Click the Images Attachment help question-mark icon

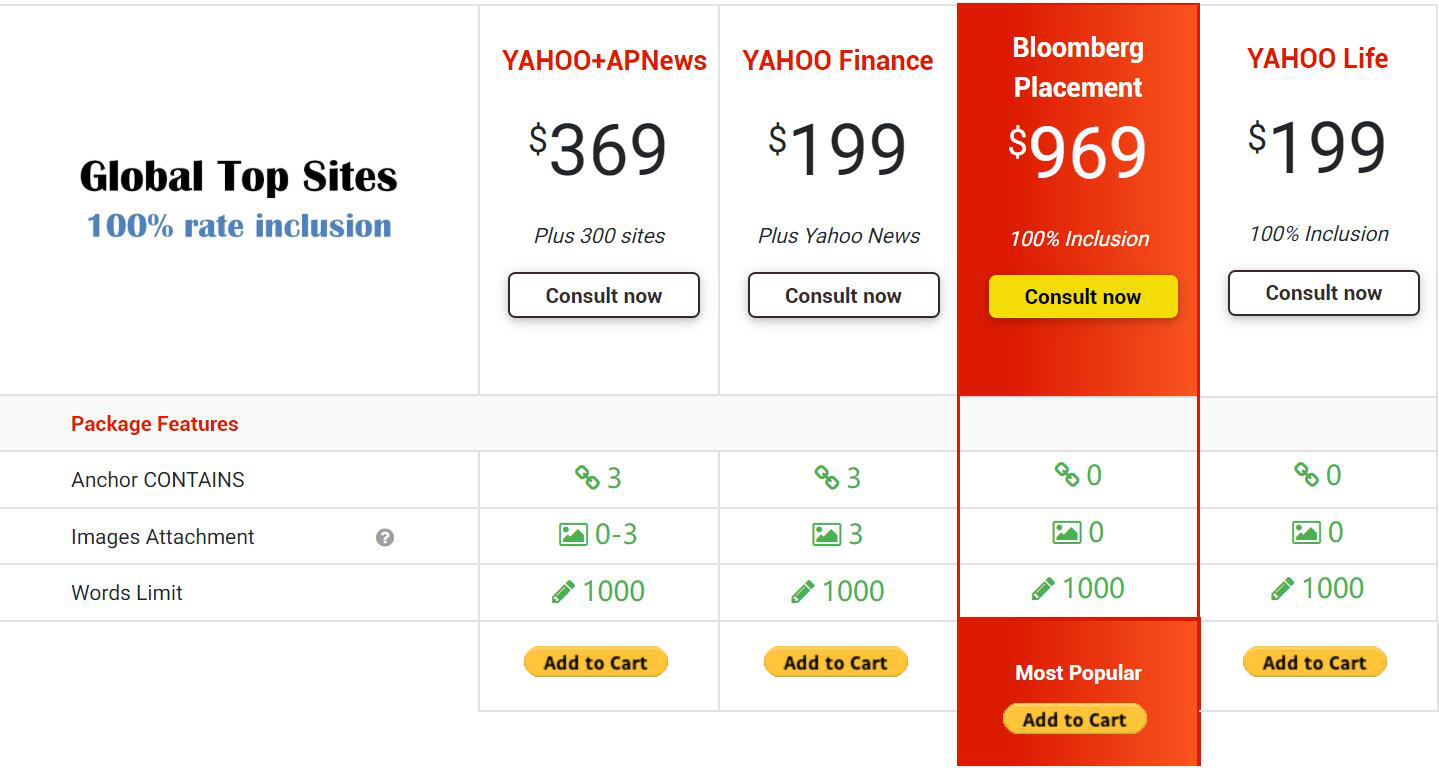click(385, 538)
